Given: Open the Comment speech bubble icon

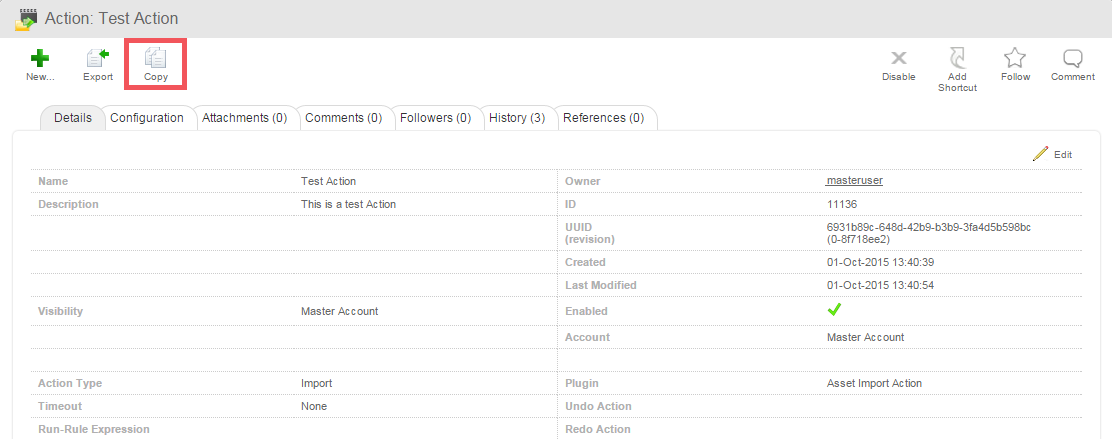Looking at the screenshot, I should coord(1072,59).
